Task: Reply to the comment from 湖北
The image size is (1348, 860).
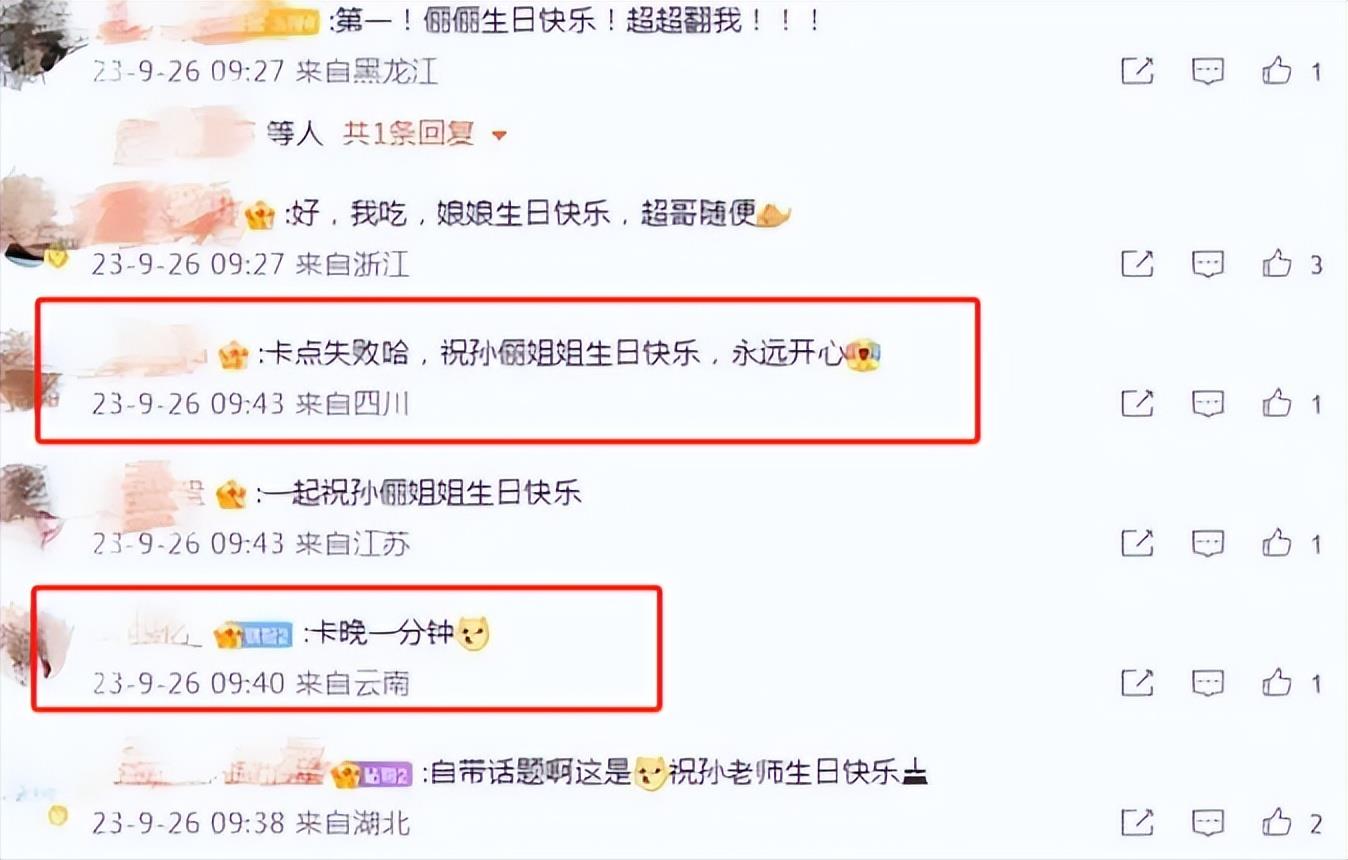Action: [x=1208, y=823]
